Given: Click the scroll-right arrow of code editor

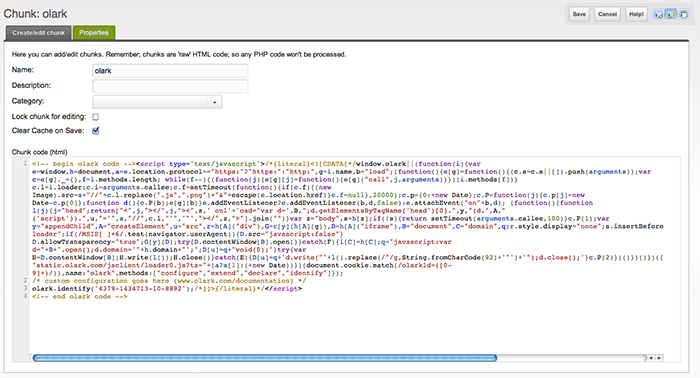Looking at the screenshot, I should (x=659, y=358).
